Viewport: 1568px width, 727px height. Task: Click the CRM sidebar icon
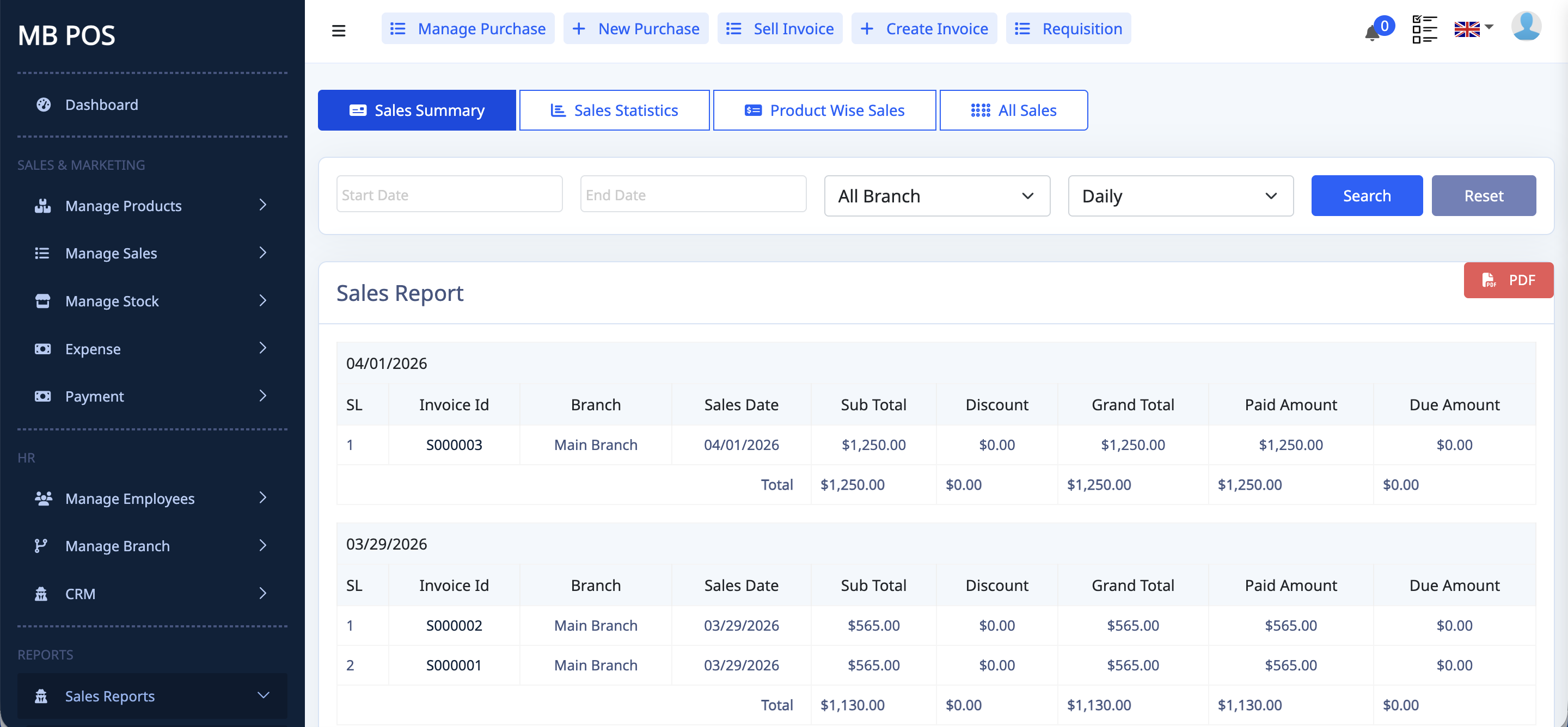(41, 594)
